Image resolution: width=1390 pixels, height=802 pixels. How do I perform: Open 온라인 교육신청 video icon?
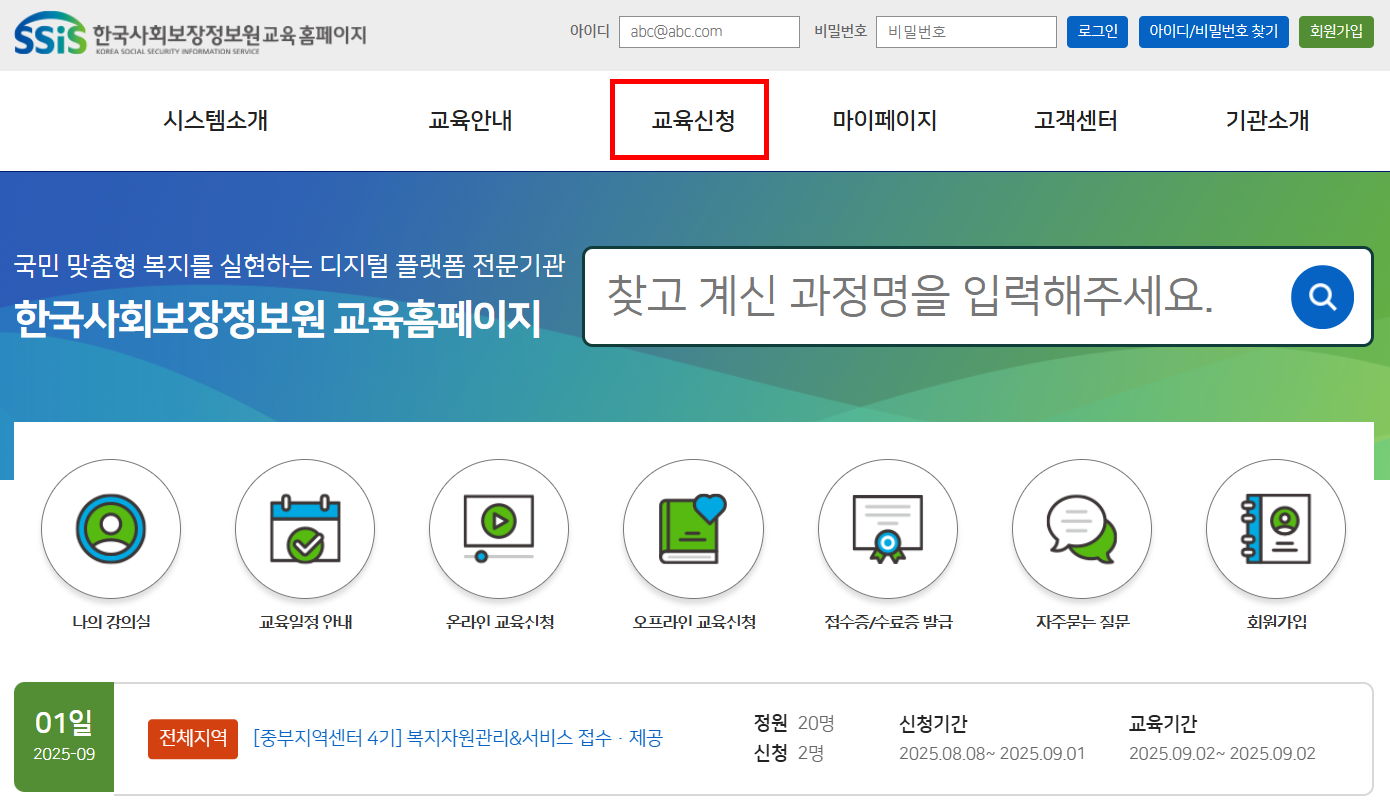499,529
